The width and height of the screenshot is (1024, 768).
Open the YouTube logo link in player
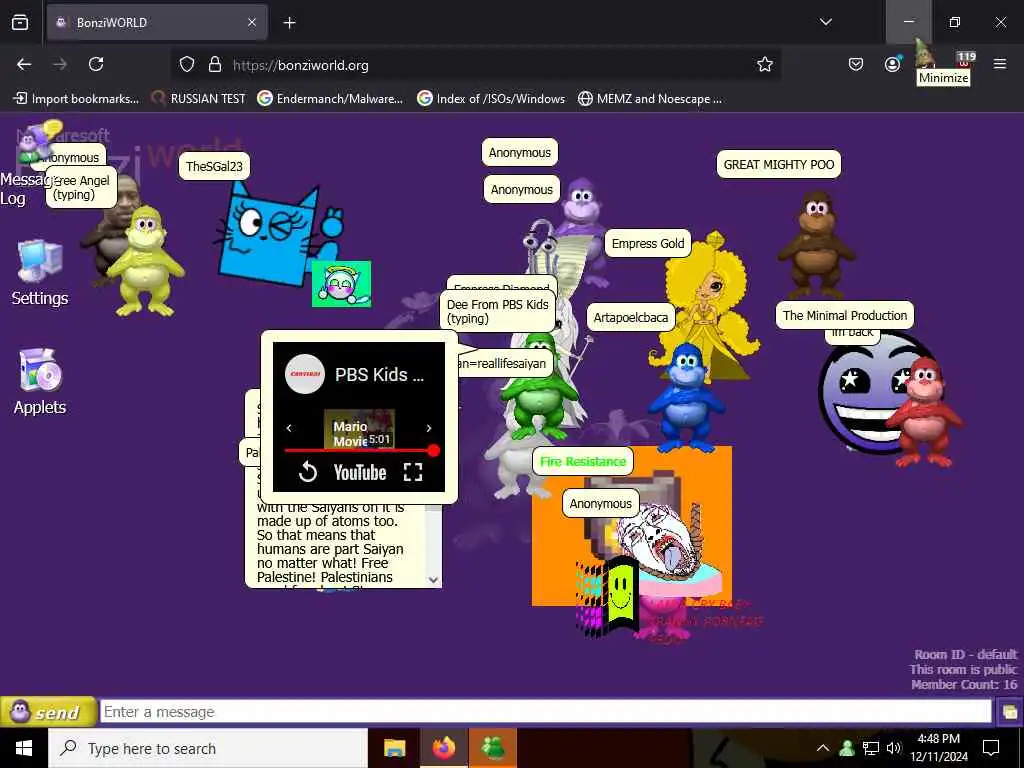pos(360,472)
